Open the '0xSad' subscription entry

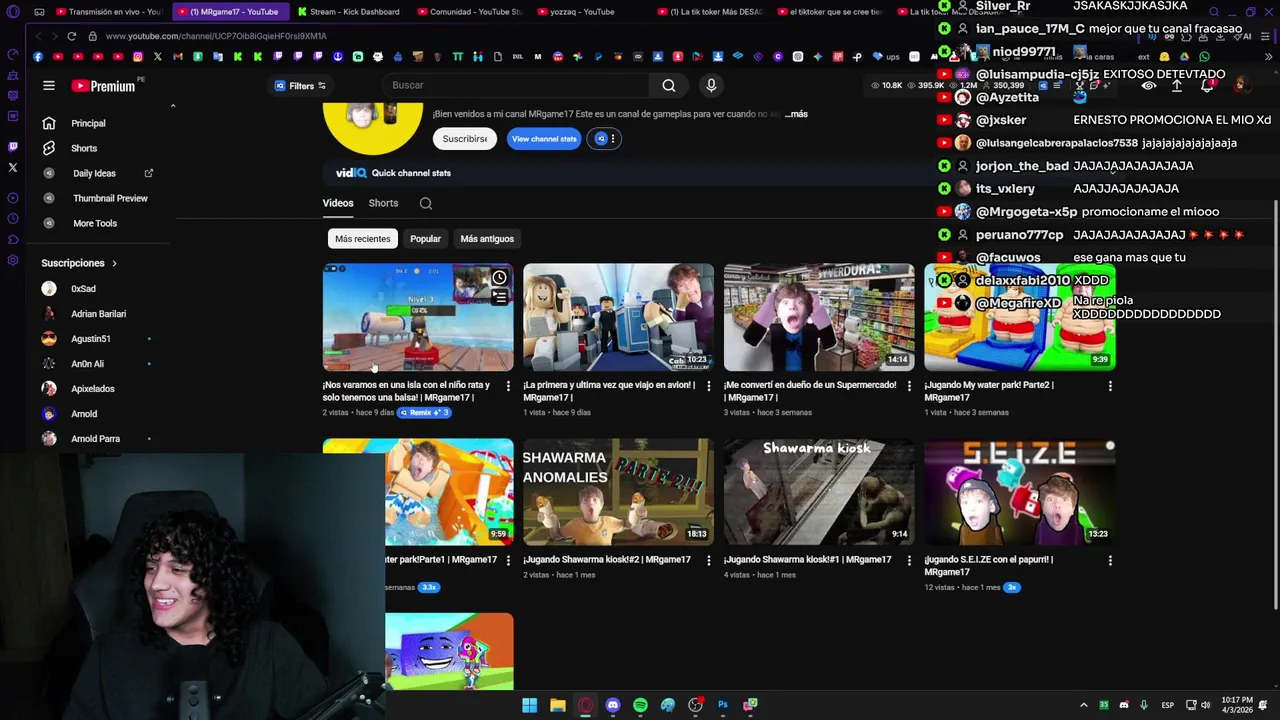pos(83,289)
